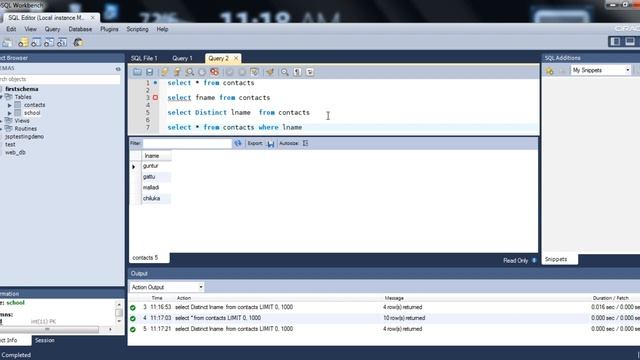Refresh the result set icon

point(238,143)
